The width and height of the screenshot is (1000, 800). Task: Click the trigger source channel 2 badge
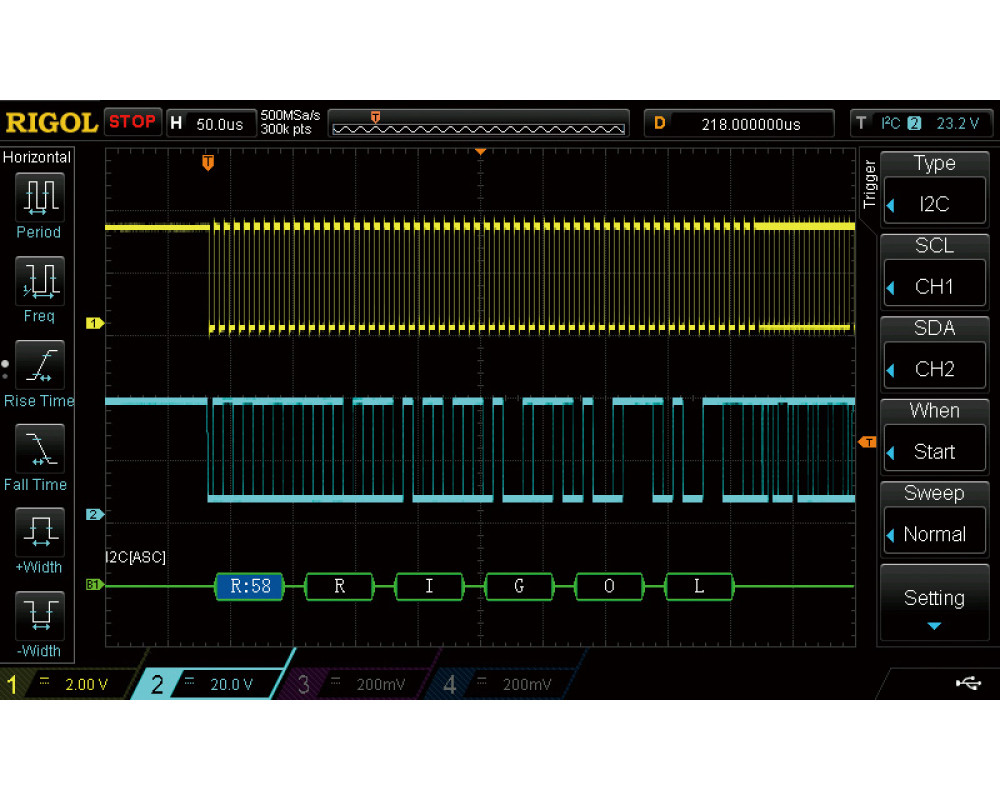tap(914, 123)
